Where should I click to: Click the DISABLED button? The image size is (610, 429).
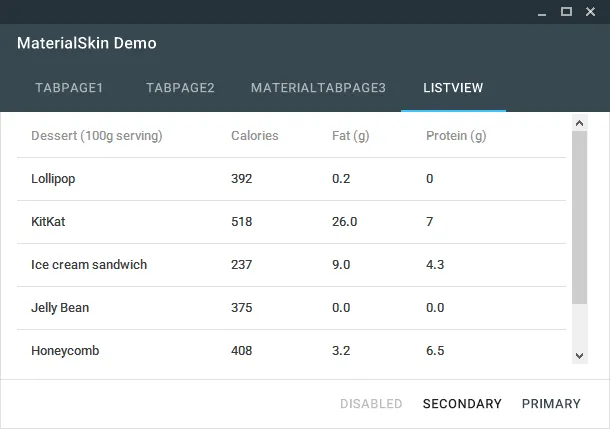click(x=371, y=404)
